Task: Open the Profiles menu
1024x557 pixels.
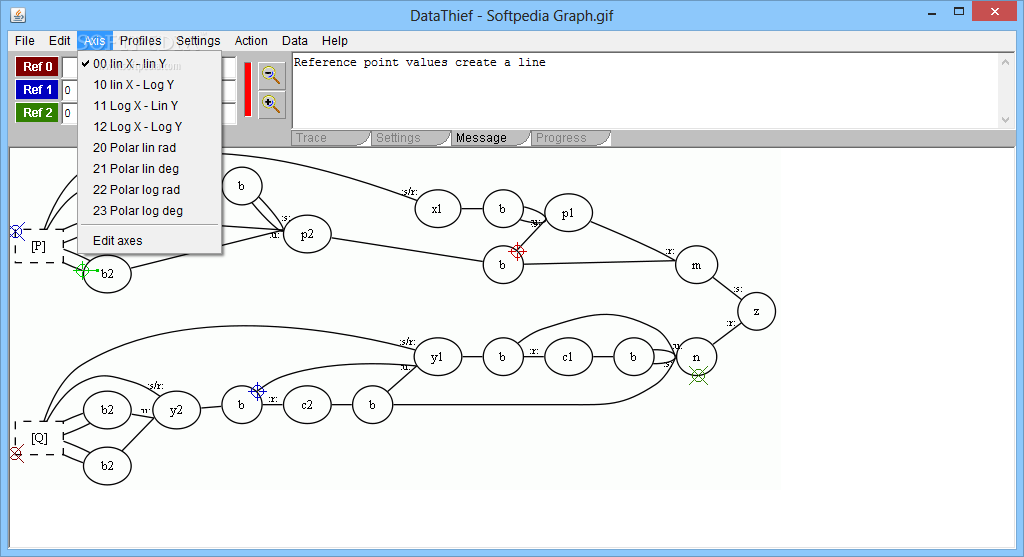Action: coord(140,40)
